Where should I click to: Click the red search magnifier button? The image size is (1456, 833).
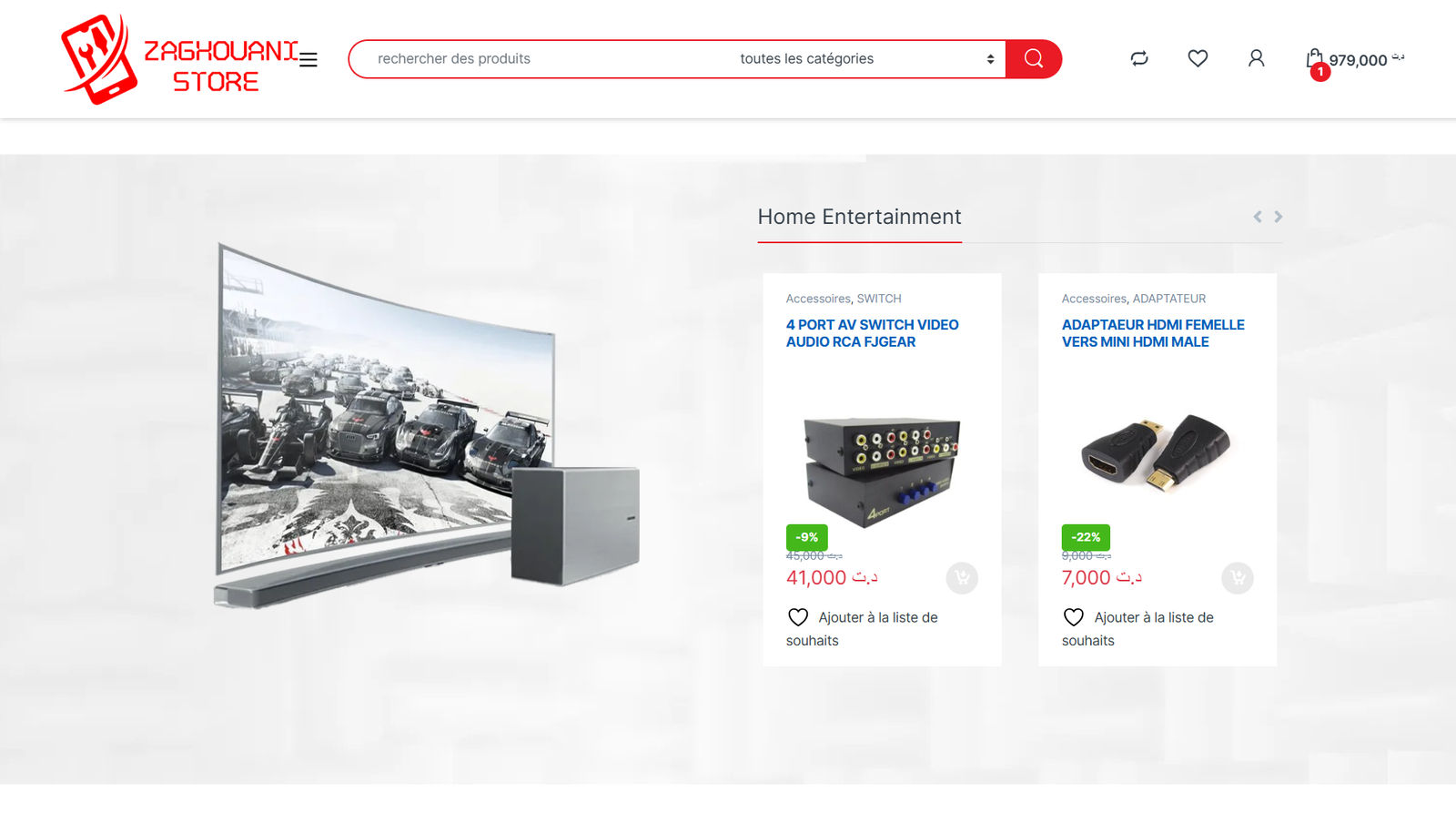coord(1034,59)
